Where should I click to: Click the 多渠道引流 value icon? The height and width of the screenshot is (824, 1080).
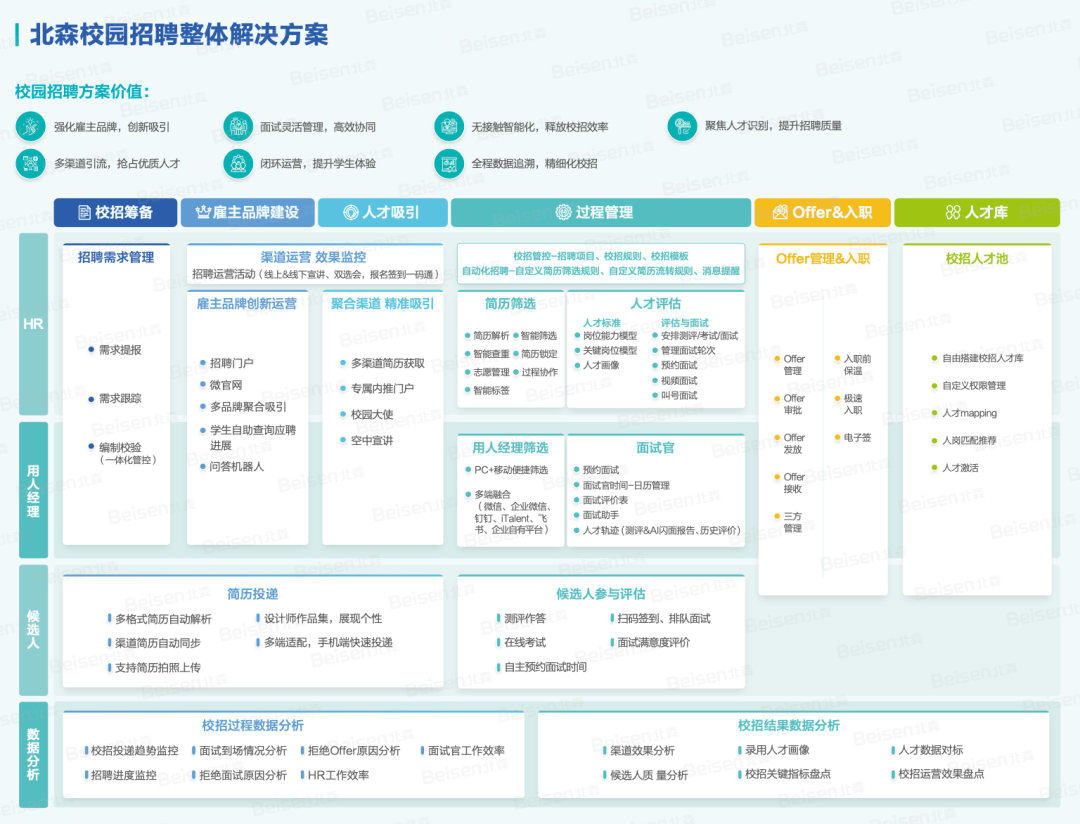point(30,164)
